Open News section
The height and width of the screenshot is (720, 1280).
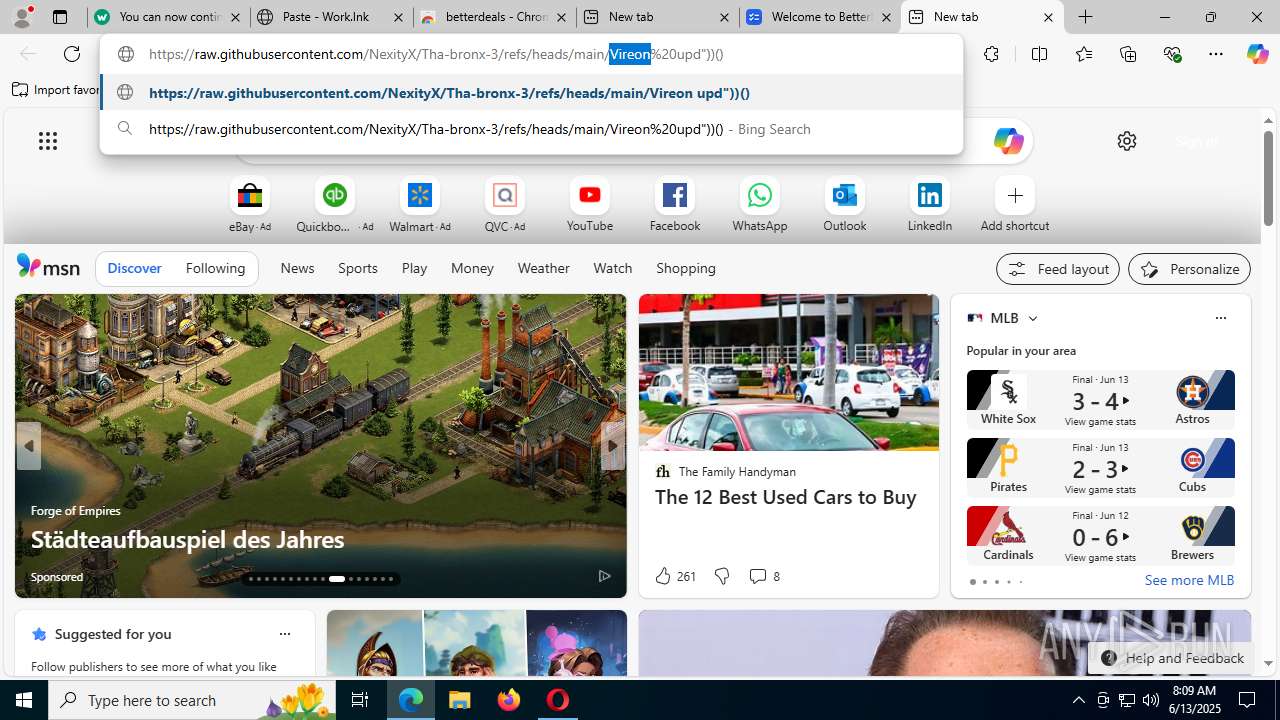(x=297, y=268)
